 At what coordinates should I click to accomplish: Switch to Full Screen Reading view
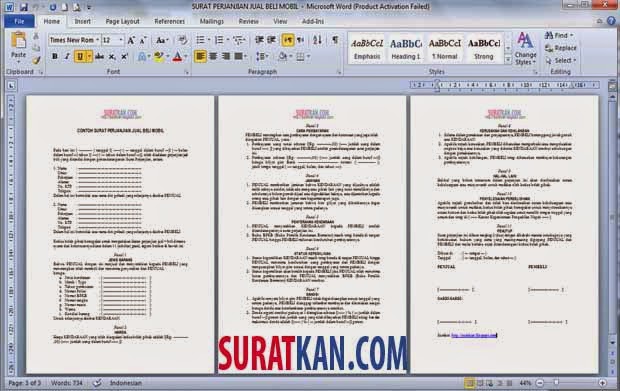(x=480, y=383)
